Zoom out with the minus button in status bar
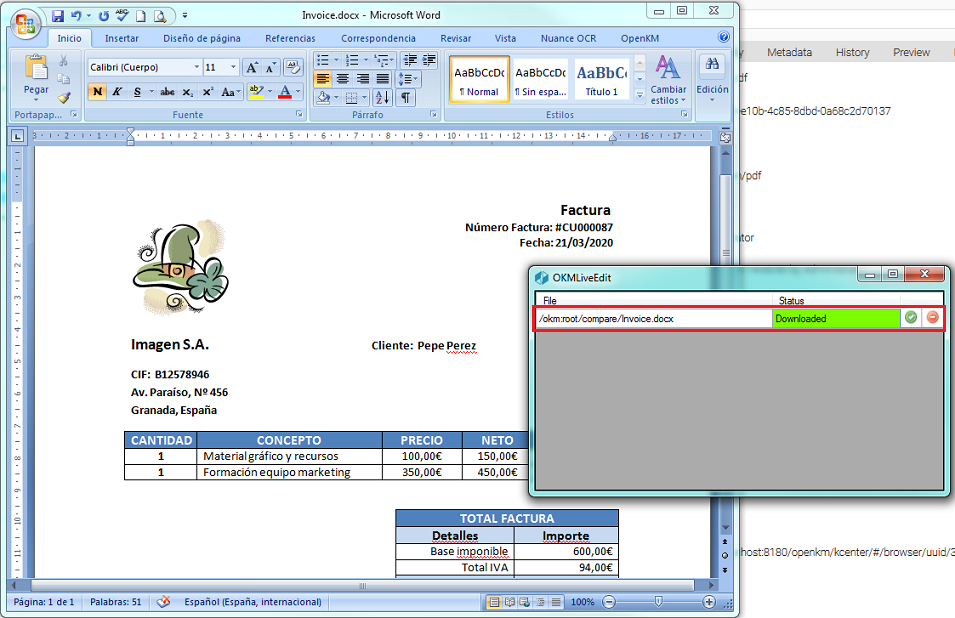Image resolution: width=955 pixels, height=618 pixels. pyautogui.click(x=609, y=602)
